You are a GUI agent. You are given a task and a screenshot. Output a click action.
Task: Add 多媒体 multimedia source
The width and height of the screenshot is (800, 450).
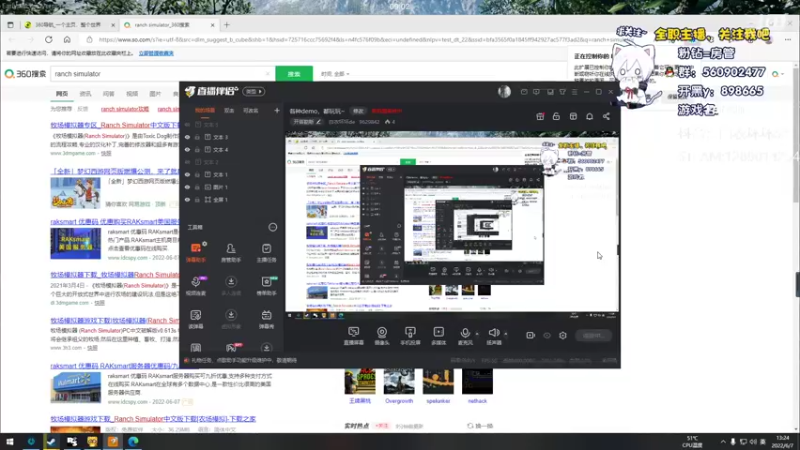pos(439,336)
